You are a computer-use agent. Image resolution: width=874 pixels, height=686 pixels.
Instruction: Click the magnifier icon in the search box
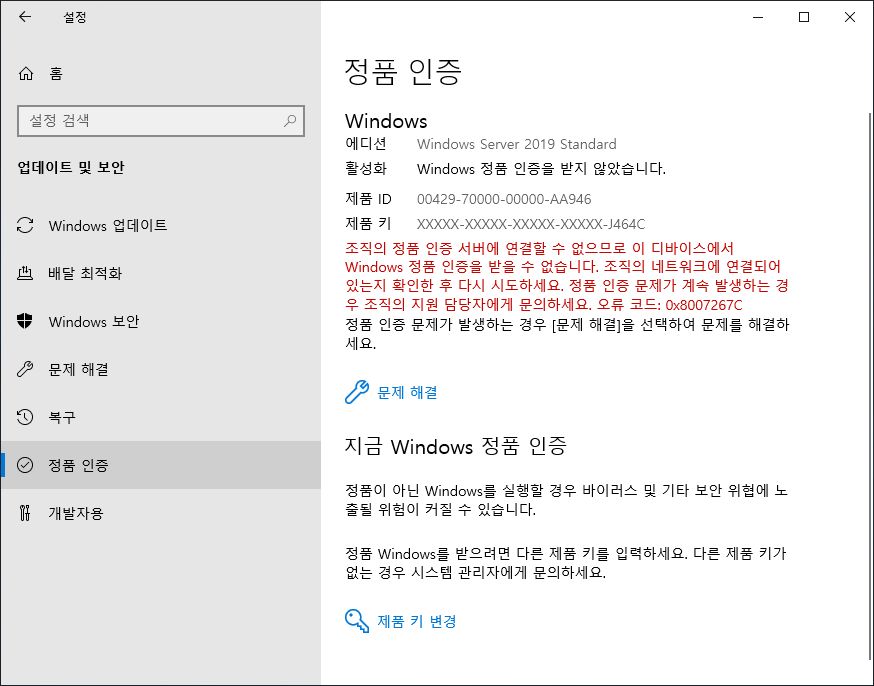pos(290,120)
